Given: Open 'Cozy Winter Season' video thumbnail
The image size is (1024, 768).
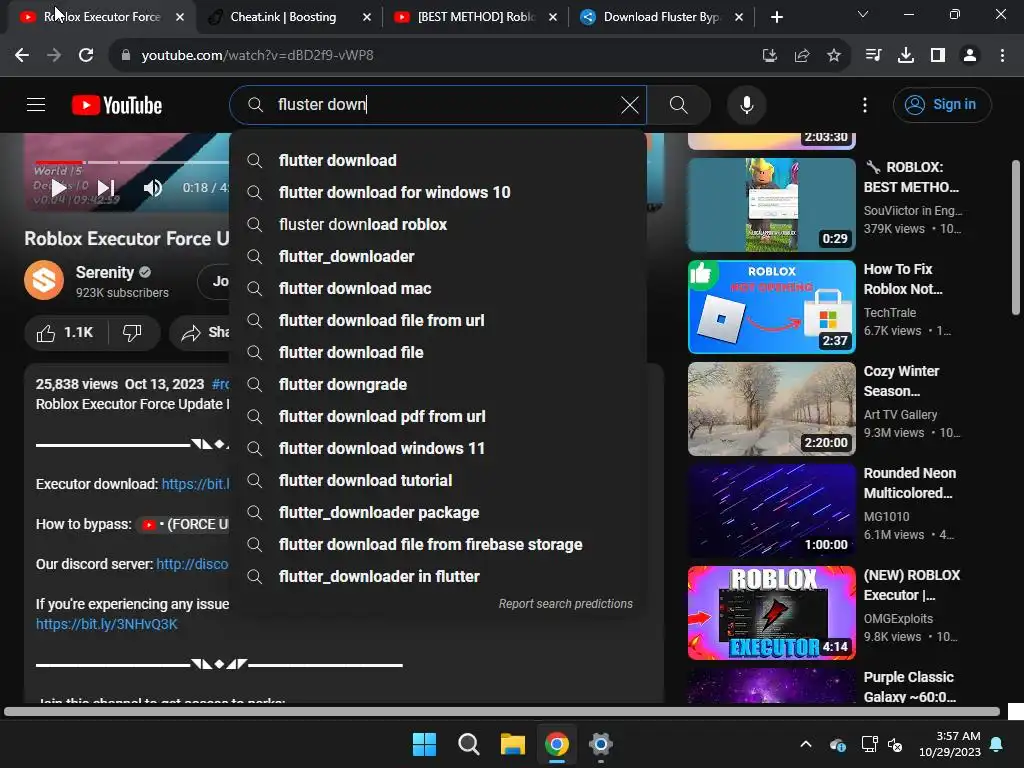Looking at the screenshot, I should [x=772, y=408].
